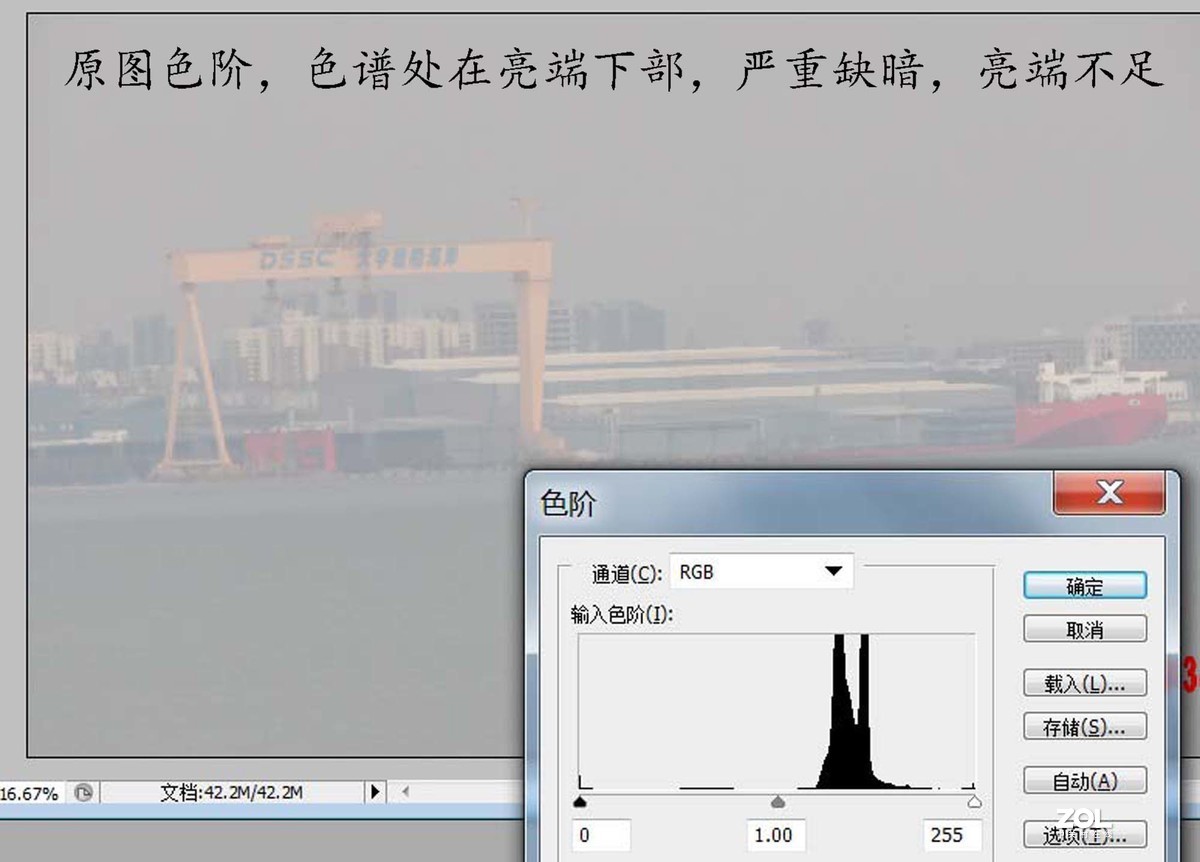
Task: Apply the 自动(A) auto correction
Action: pos(1084,781)
